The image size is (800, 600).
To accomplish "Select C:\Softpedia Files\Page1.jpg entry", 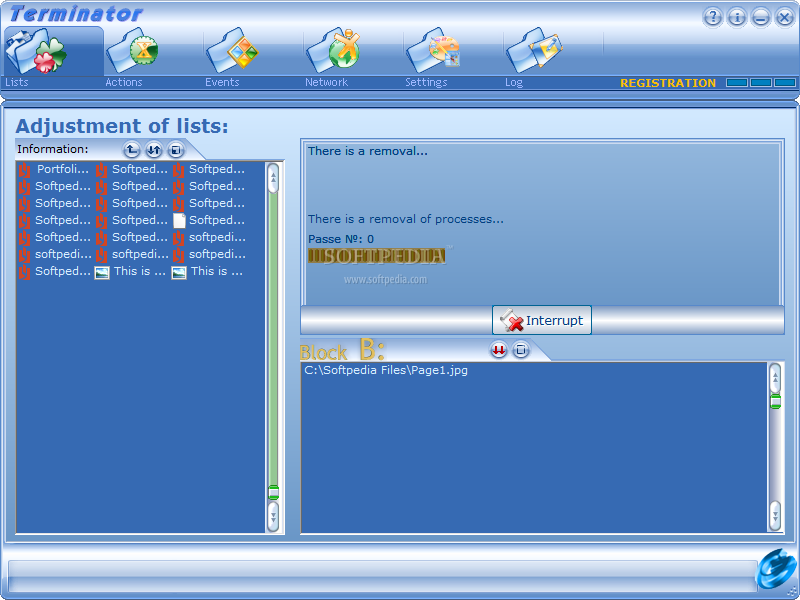I will coord(386,370).
